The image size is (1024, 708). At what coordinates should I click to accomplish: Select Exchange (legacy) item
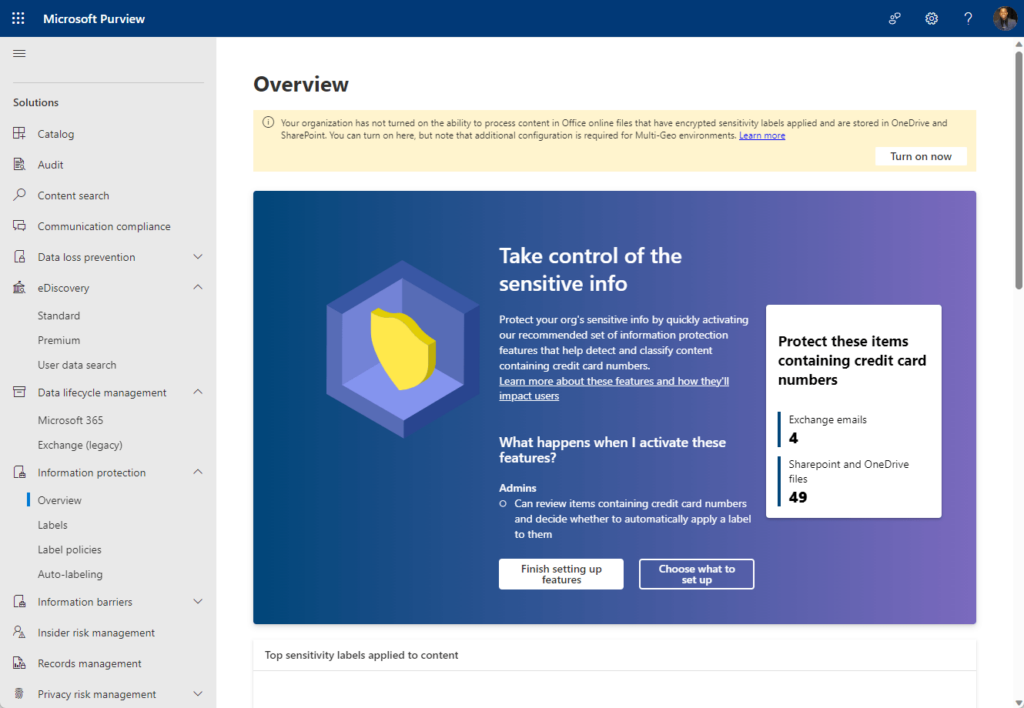point(80,445)
